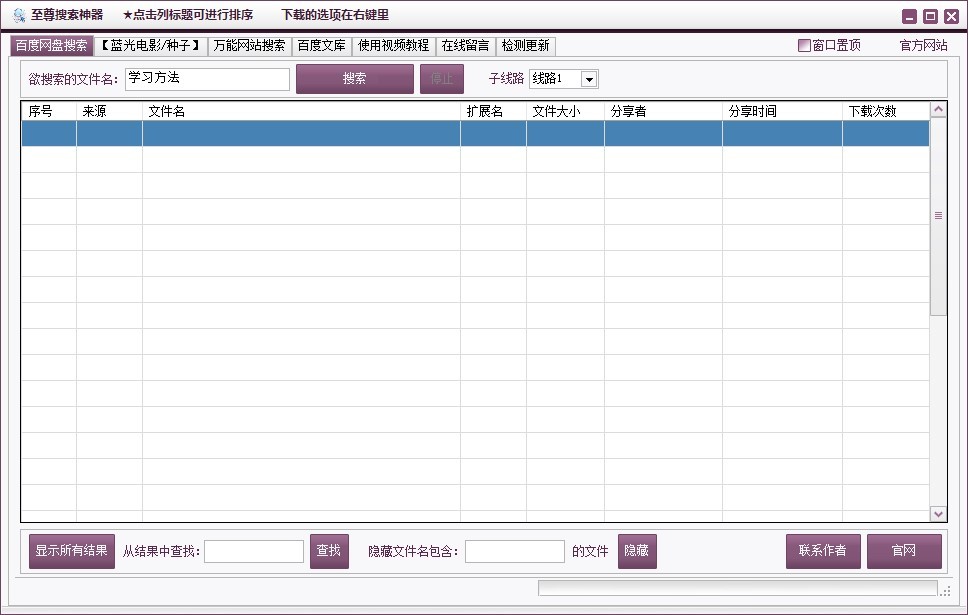Open the 官方网站 link
Screen dimensions: 968x615
tap(923, 46)
